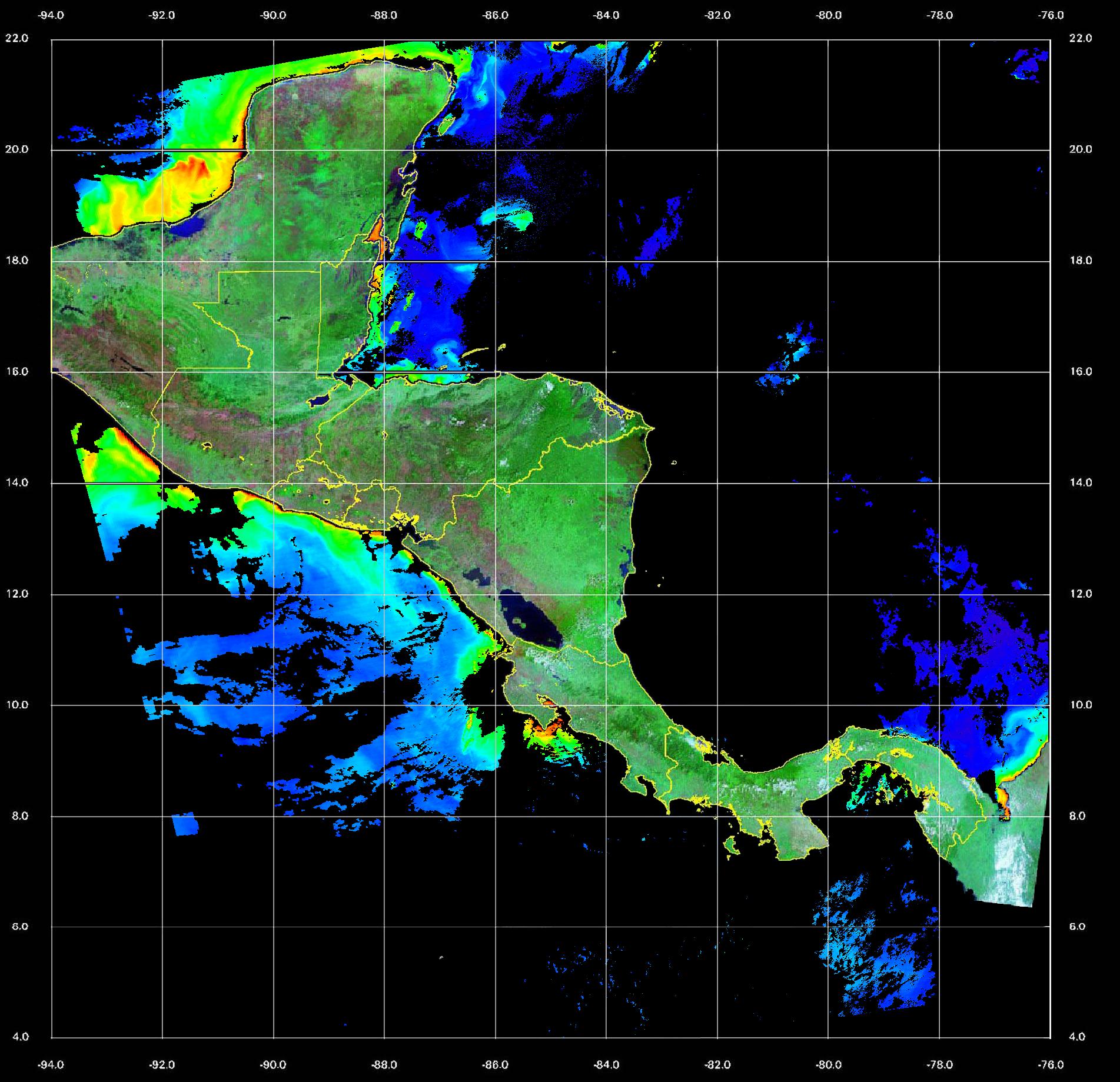Image resolution: width=1120 pixels, height=1082 pixels.
Task: Click the 12.0 latitude label on right axis
Action: click(x=1081, y=594)
